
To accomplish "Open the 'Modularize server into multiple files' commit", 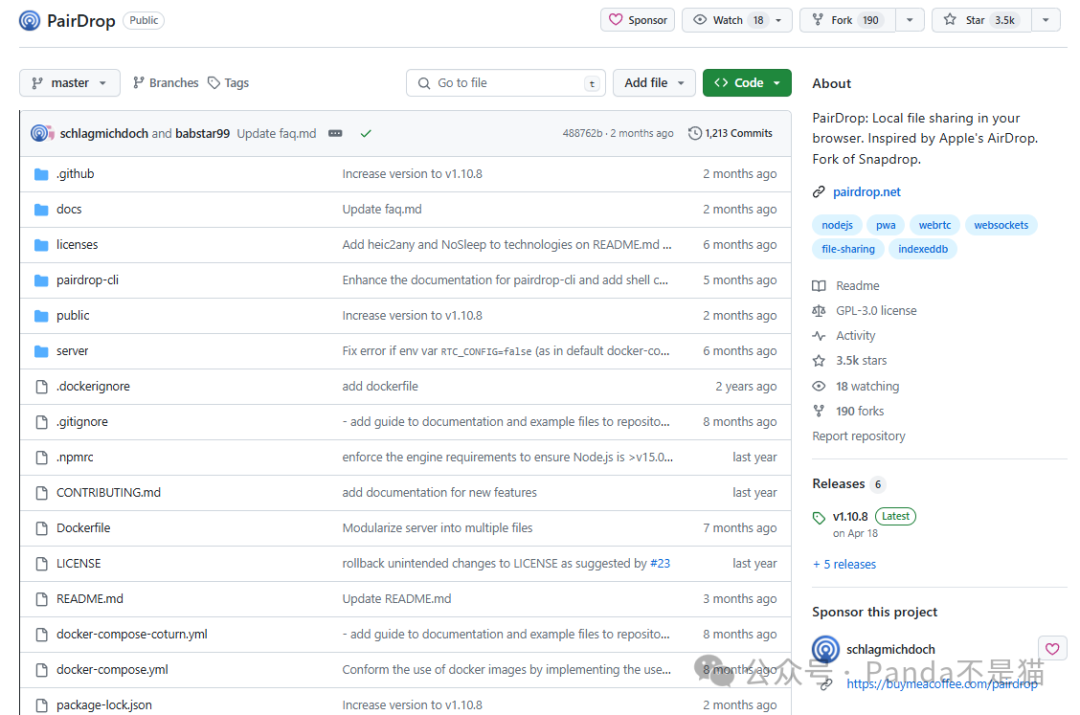I will [437, 528].
